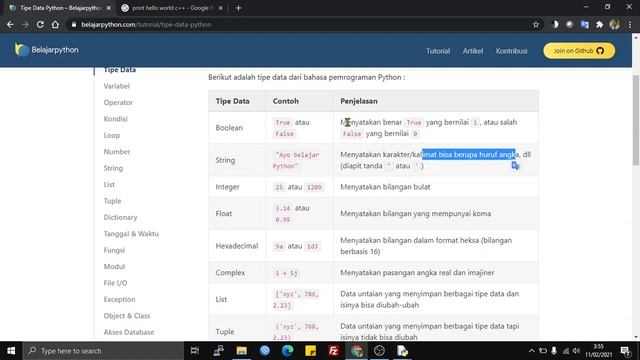Viewport: 640px width, 360px height.
Task: Open the Tutorial nav menu
Action: click(x=438, y=51)
